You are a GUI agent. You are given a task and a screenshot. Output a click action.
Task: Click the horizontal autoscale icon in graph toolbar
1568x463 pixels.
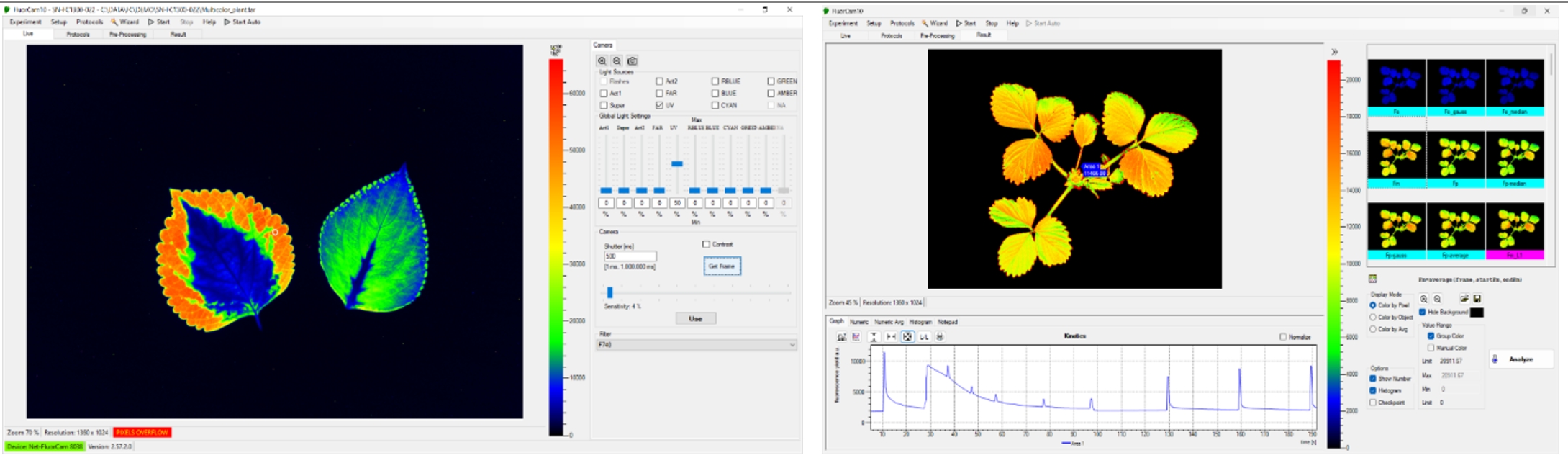coord(891,337)
